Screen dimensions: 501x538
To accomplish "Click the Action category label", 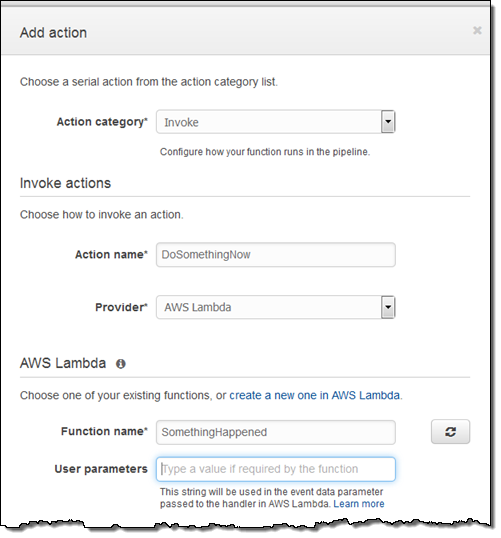I will 102,122.
